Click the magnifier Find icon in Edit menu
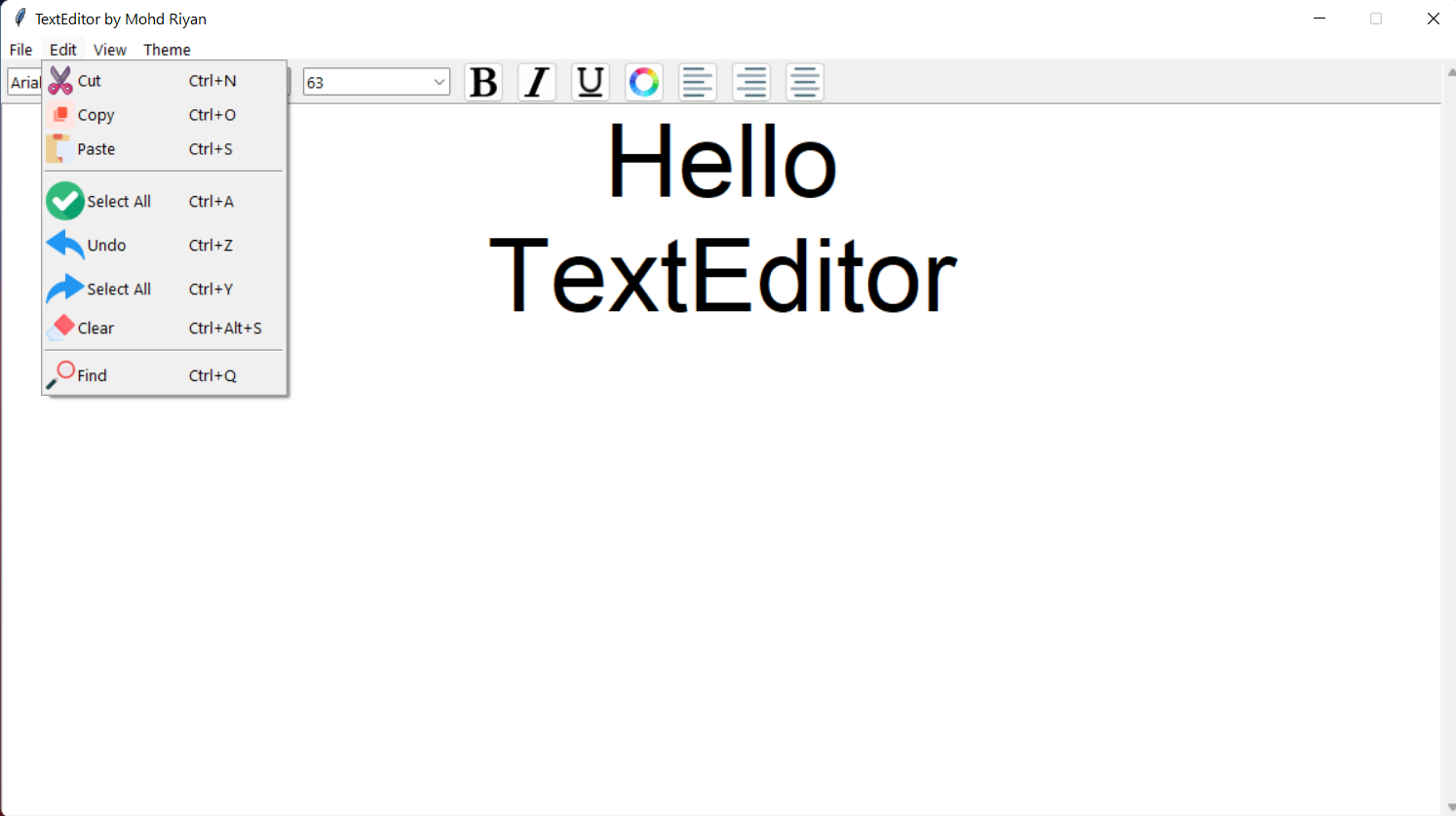Screen dimensions: 1456x816 (x=63, y=374)
